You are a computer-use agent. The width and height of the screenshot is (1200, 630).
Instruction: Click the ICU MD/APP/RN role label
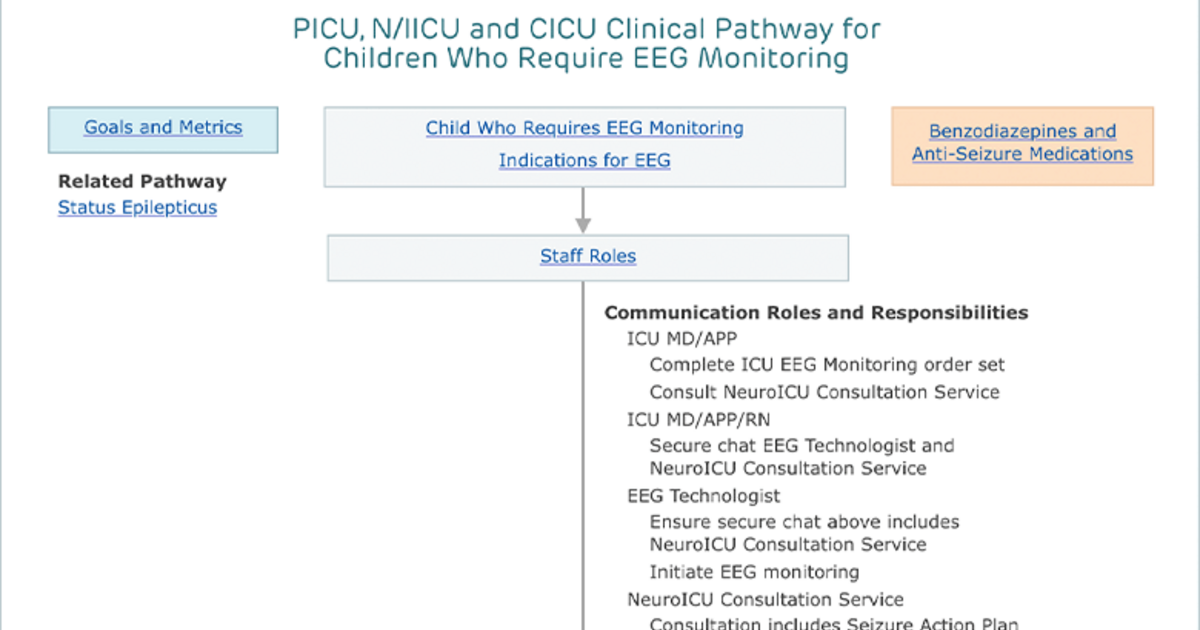tap(699, 419)
